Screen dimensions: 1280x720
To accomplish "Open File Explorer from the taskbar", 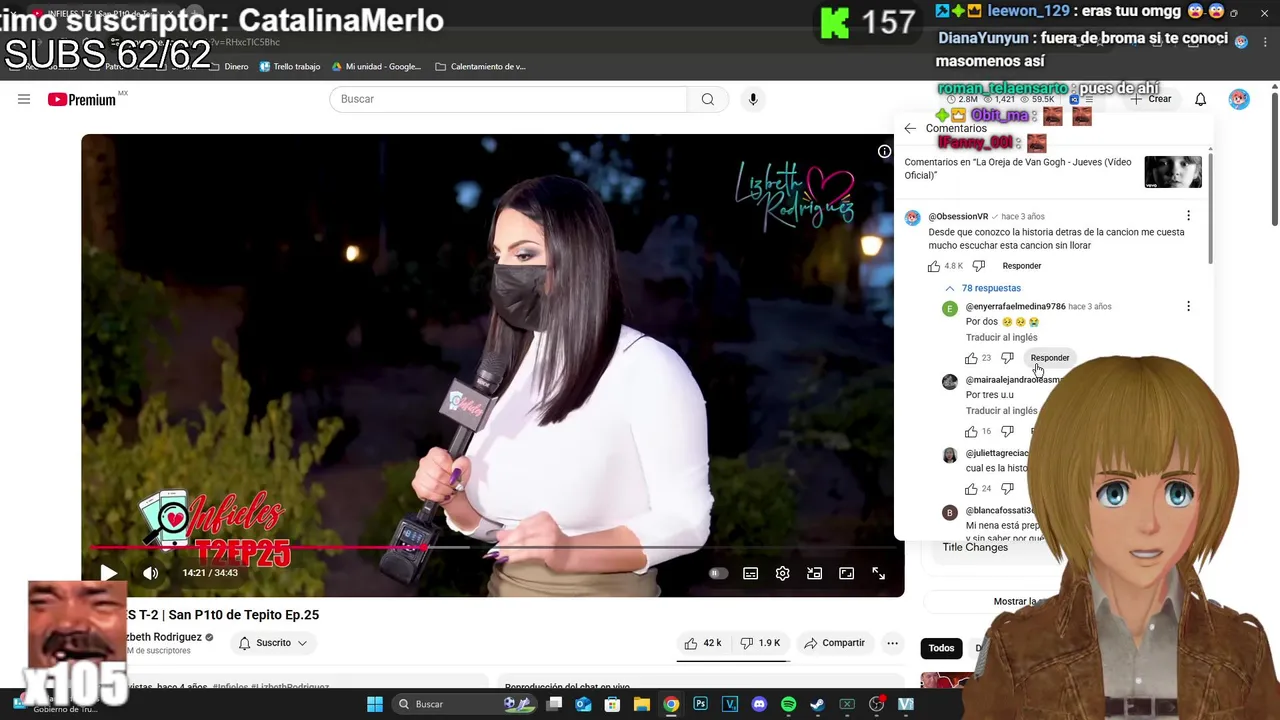I will click(642, 704).
